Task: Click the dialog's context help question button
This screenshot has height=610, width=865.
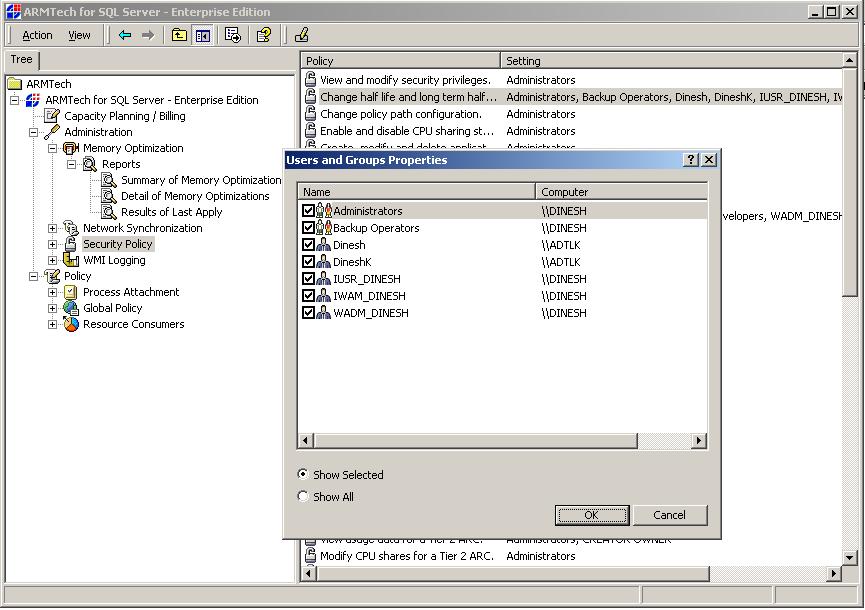Action: click(x=691, y=159)
